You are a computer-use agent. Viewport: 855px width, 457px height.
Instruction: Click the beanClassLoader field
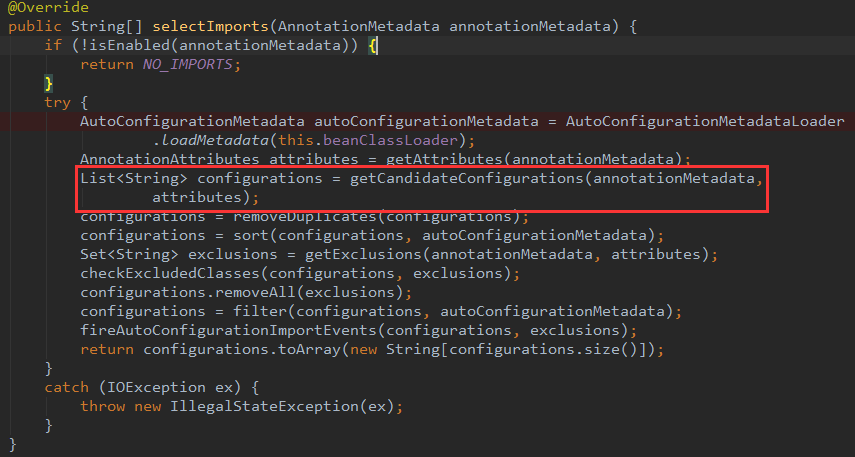tap(390, 140)
